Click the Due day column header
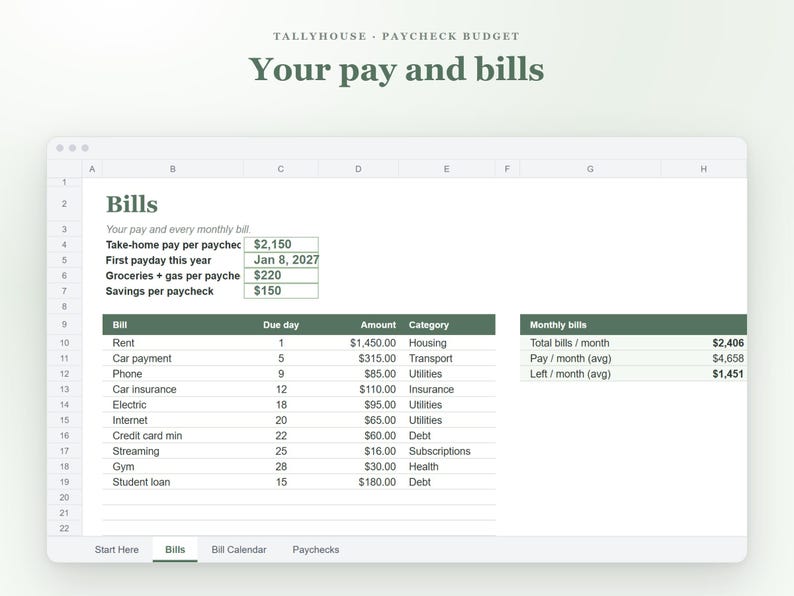 [x=281, y=325]
